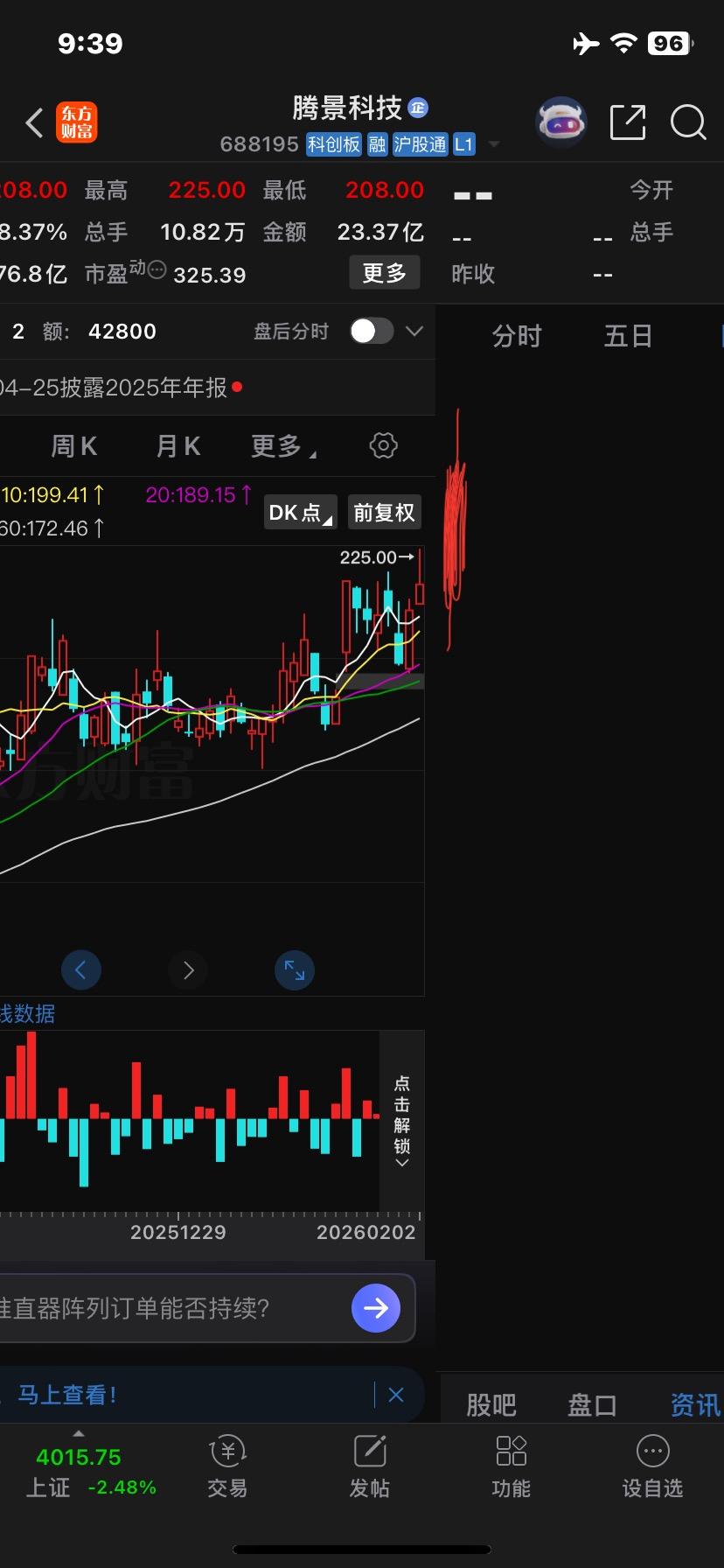
Task: Open 发帖 post icon
Action: coord(370,1466)
